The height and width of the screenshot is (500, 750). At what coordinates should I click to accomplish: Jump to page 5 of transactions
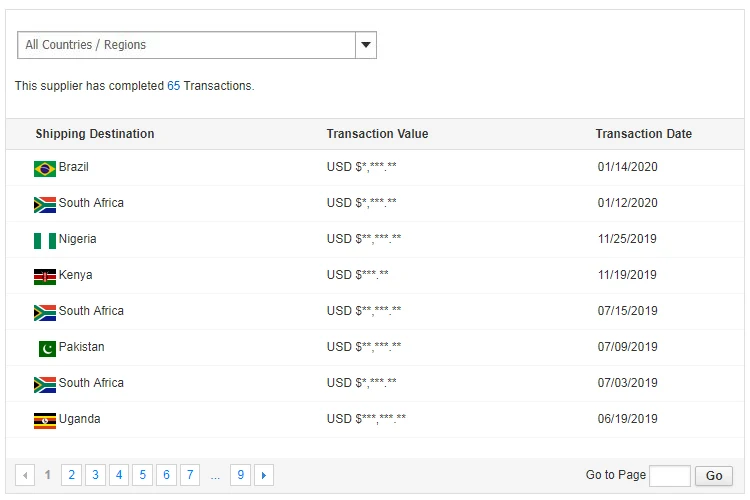143,475
